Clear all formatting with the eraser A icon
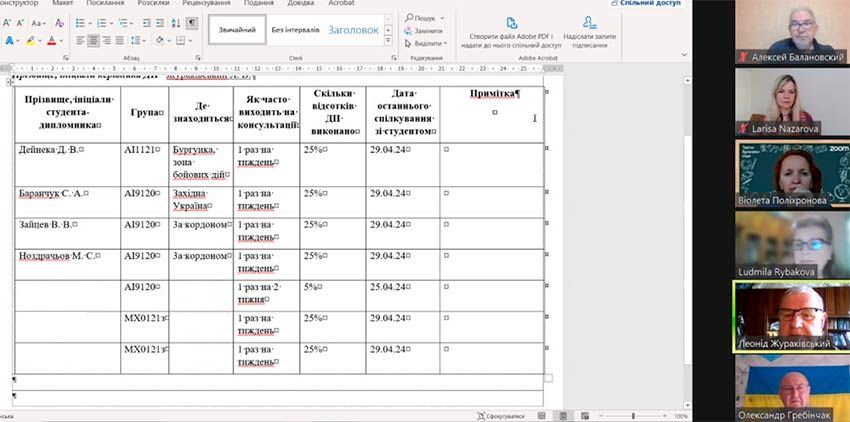Image resolution: width=850 pixels, height=422 pixels. click(x=59, y=23)
